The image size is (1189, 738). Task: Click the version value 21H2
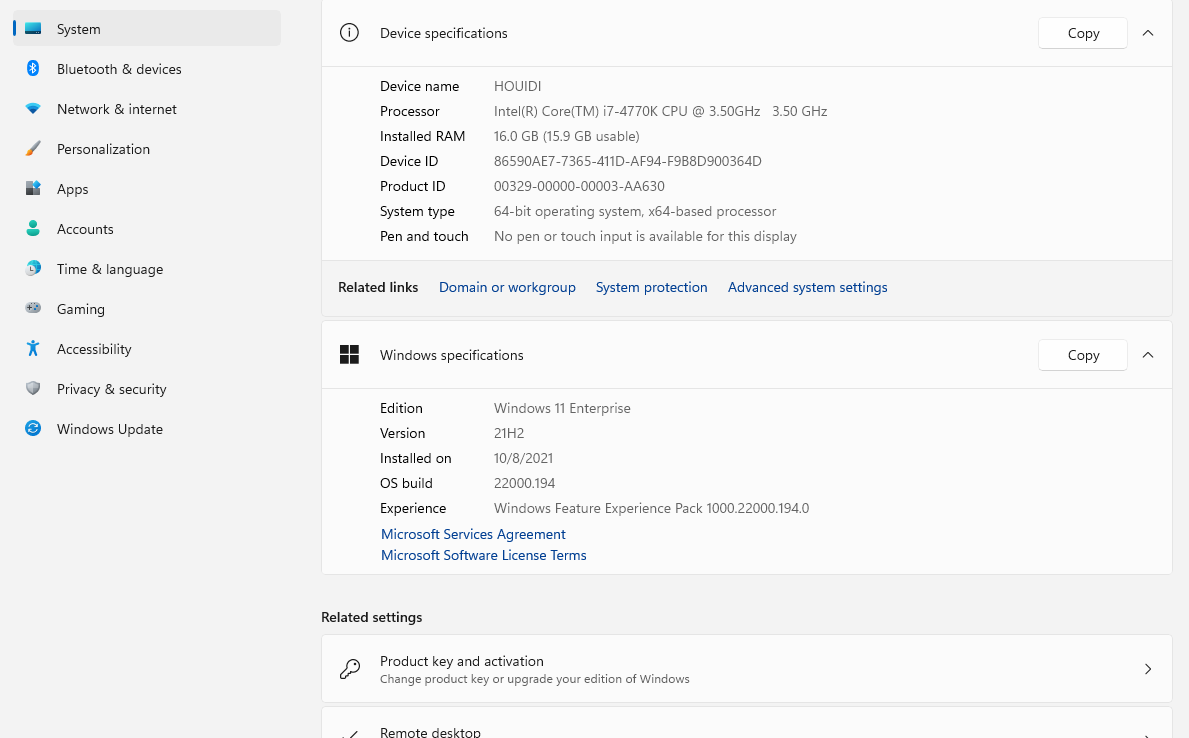coord(509,433)
